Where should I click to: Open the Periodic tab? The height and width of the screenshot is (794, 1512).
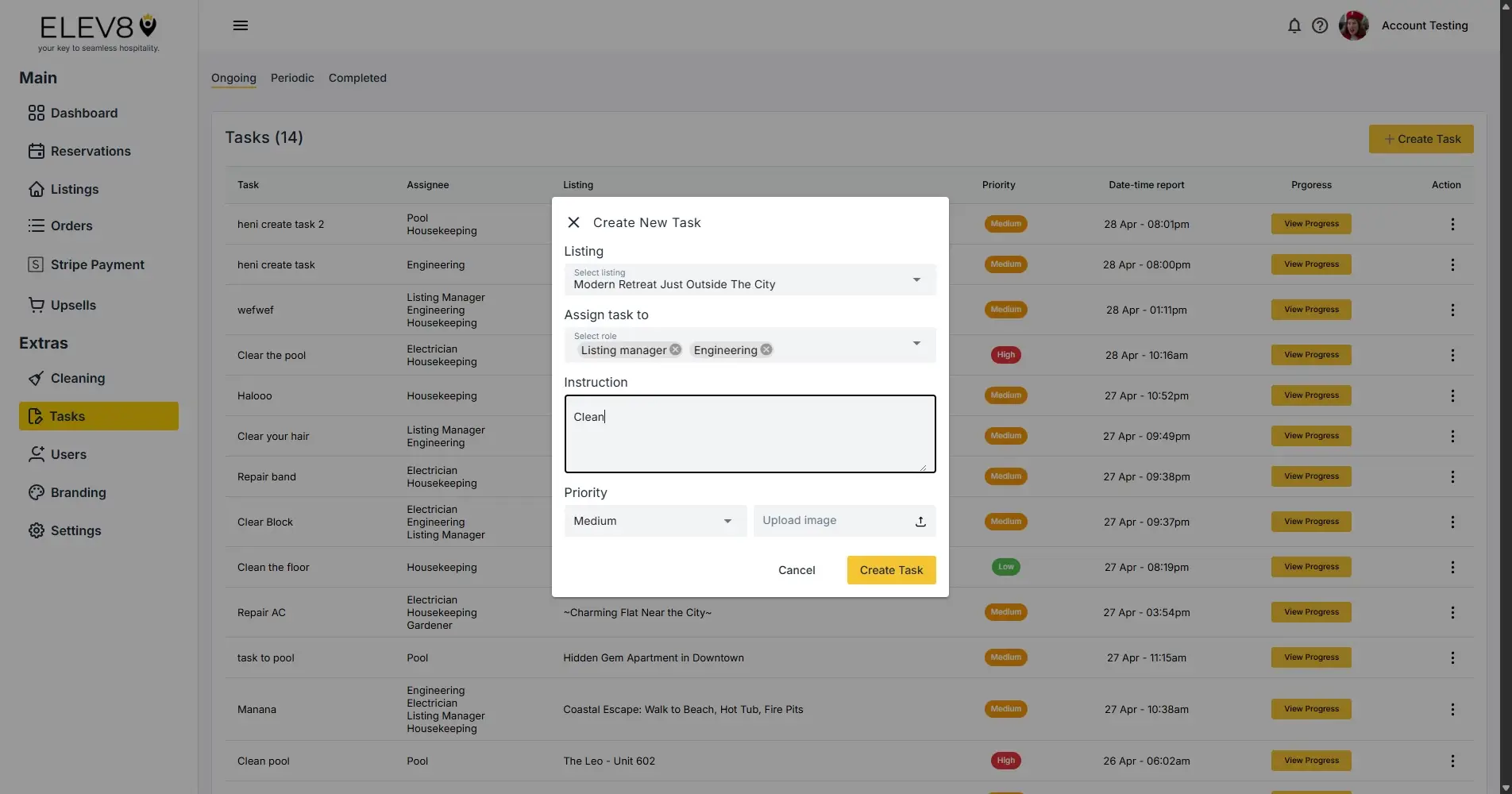tap(292, 78)
